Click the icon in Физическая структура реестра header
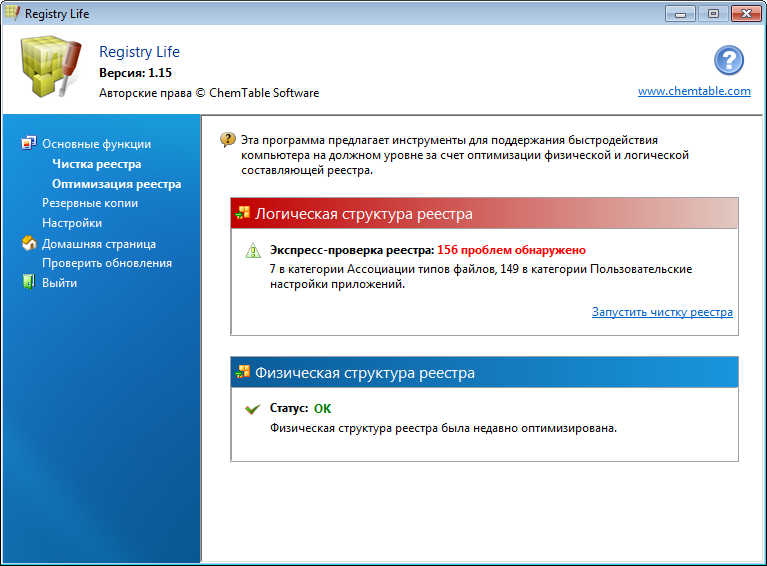This screenshot has height=566, width=767. tap(243, 372)
